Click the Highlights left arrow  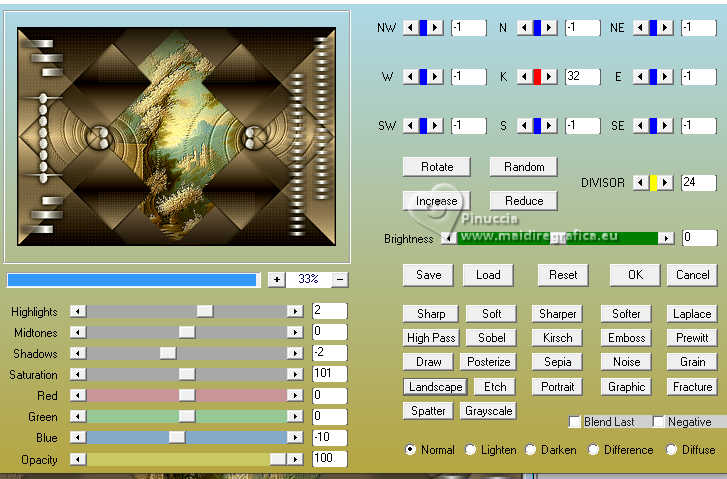pos(78,311)
